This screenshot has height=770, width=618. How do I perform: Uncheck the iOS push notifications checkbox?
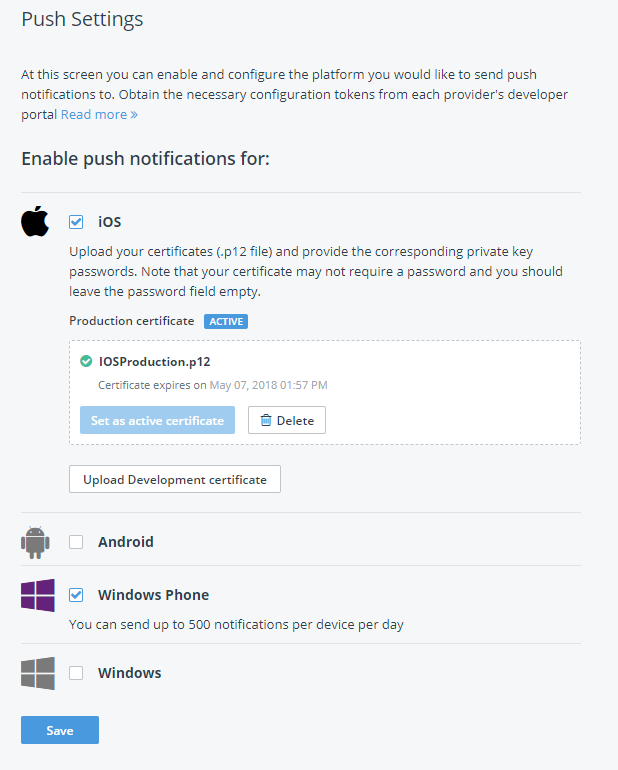[76, 222]
